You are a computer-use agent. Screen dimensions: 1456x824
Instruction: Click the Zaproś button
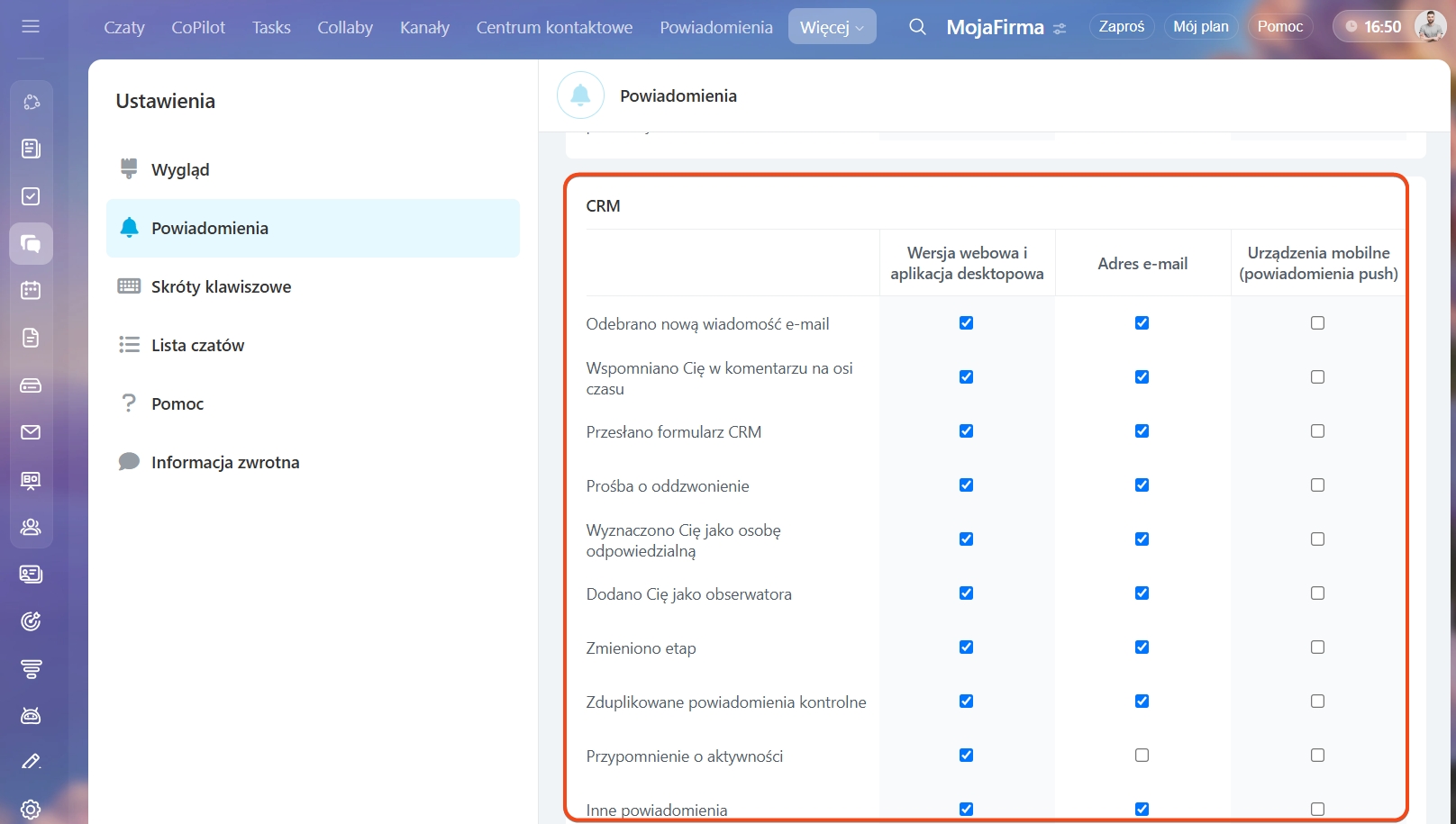1121,27
